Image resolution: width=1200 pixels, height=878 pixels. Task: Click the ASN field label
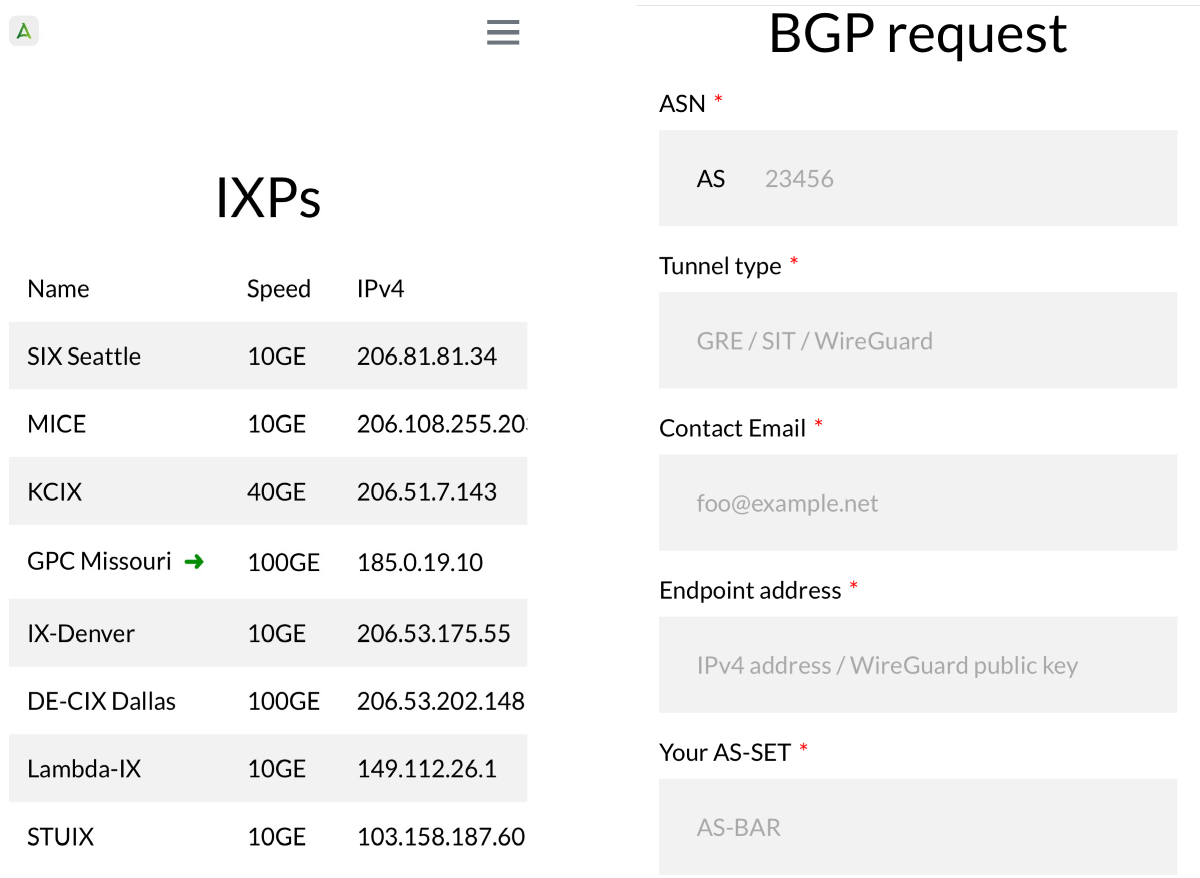[683, 103]
